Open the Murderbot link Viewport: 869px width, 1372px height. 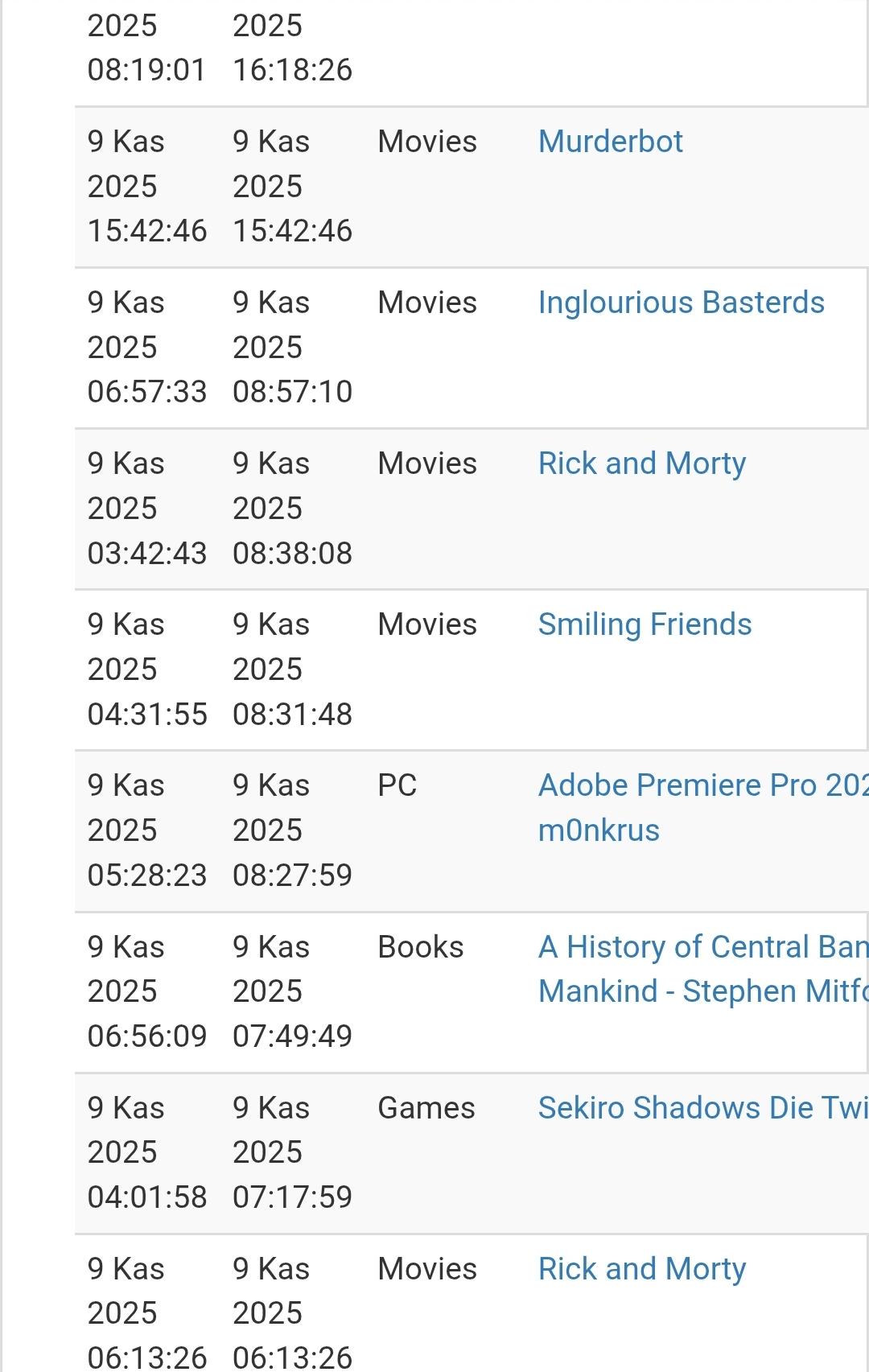click(610, 142)
